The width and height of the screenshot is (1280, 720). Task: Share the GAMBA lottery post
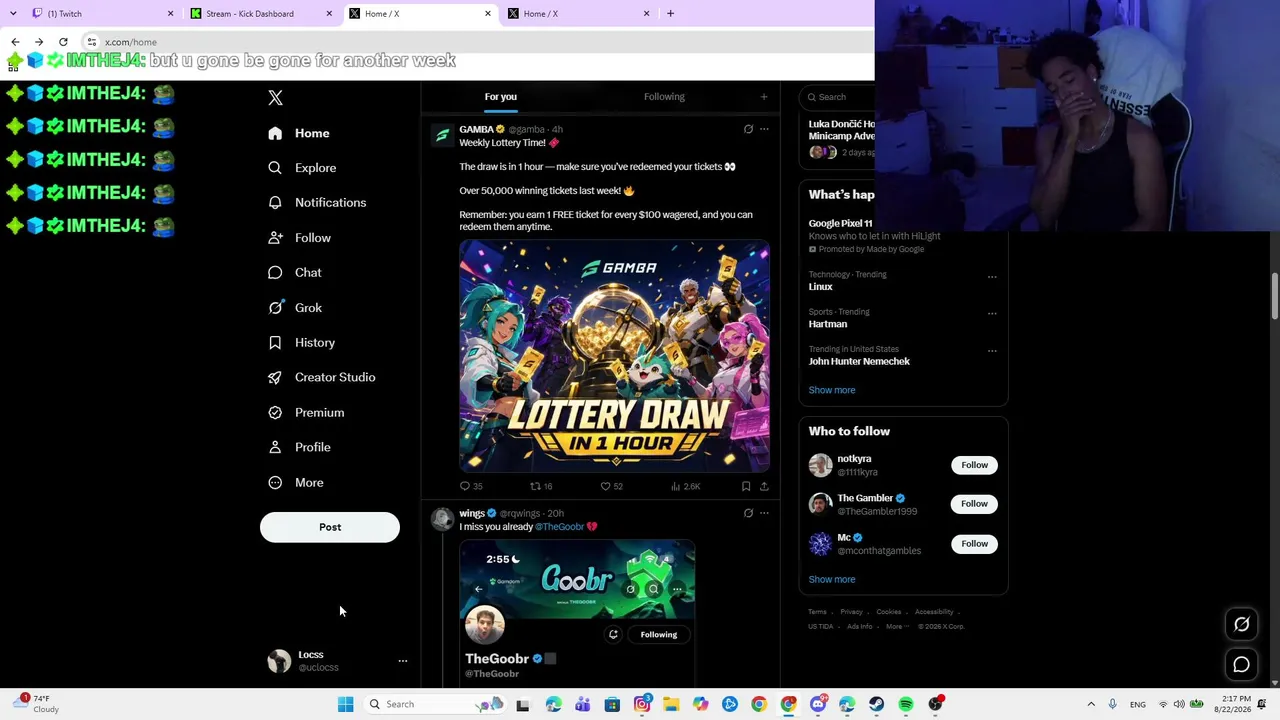coord(764,486)
